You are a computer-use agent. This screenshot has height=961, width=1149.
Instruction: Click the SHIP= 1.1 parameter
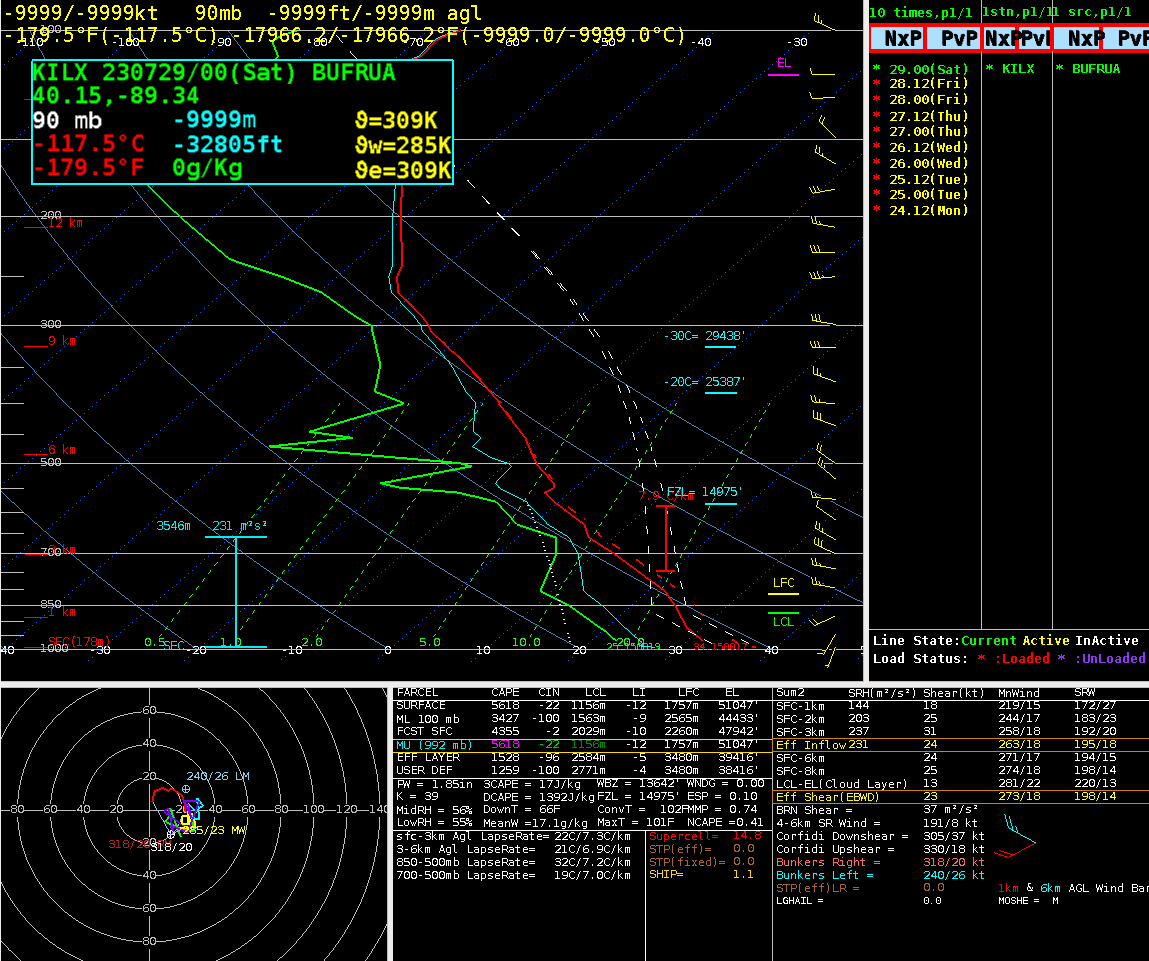pyautogui.click(x=701, y=875)
